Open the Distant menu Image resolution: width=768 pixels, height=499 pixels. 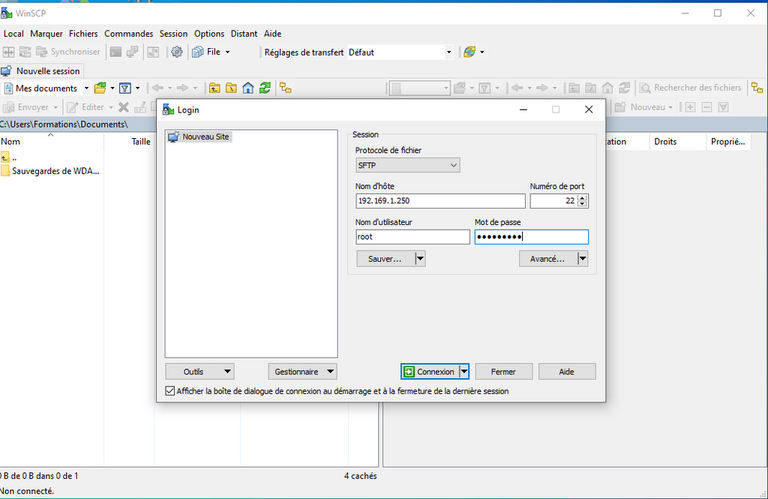(244, 34)
